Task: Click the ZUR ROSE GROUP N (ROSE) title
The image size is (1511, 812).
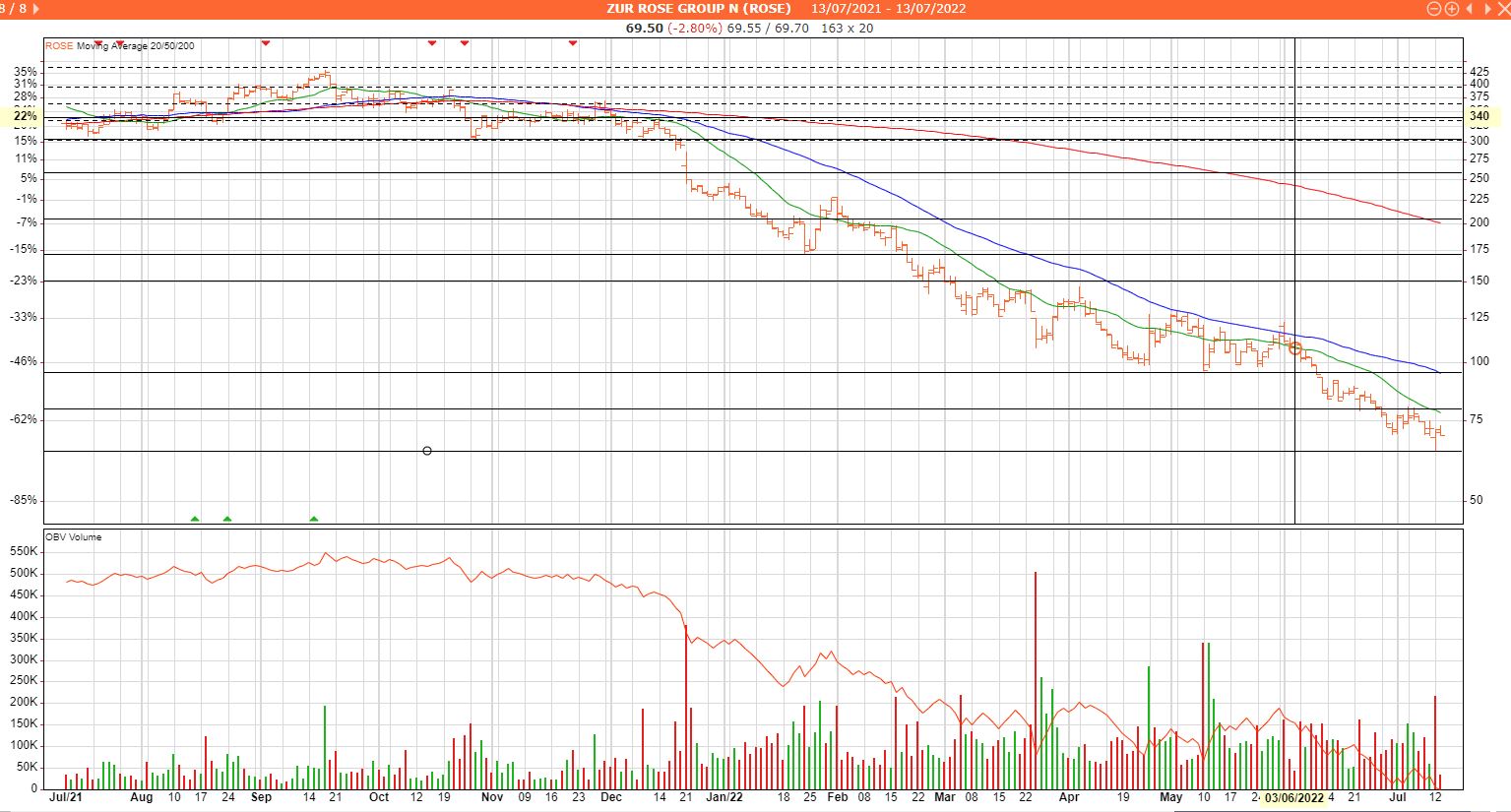Action: point(698,9)
